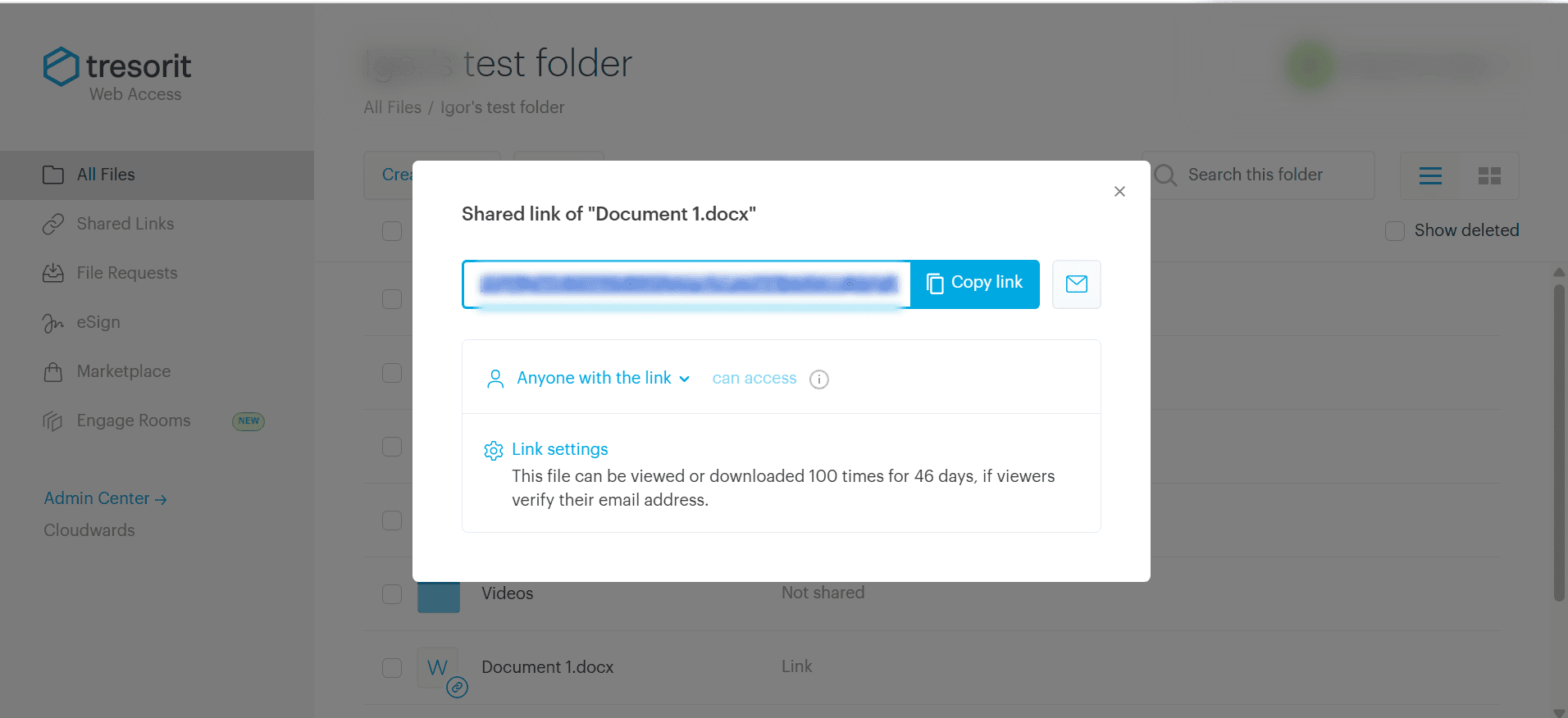Click the email share envelope icon
The height and width of the screenshot is (718, 1568).
click(1076, 284)
